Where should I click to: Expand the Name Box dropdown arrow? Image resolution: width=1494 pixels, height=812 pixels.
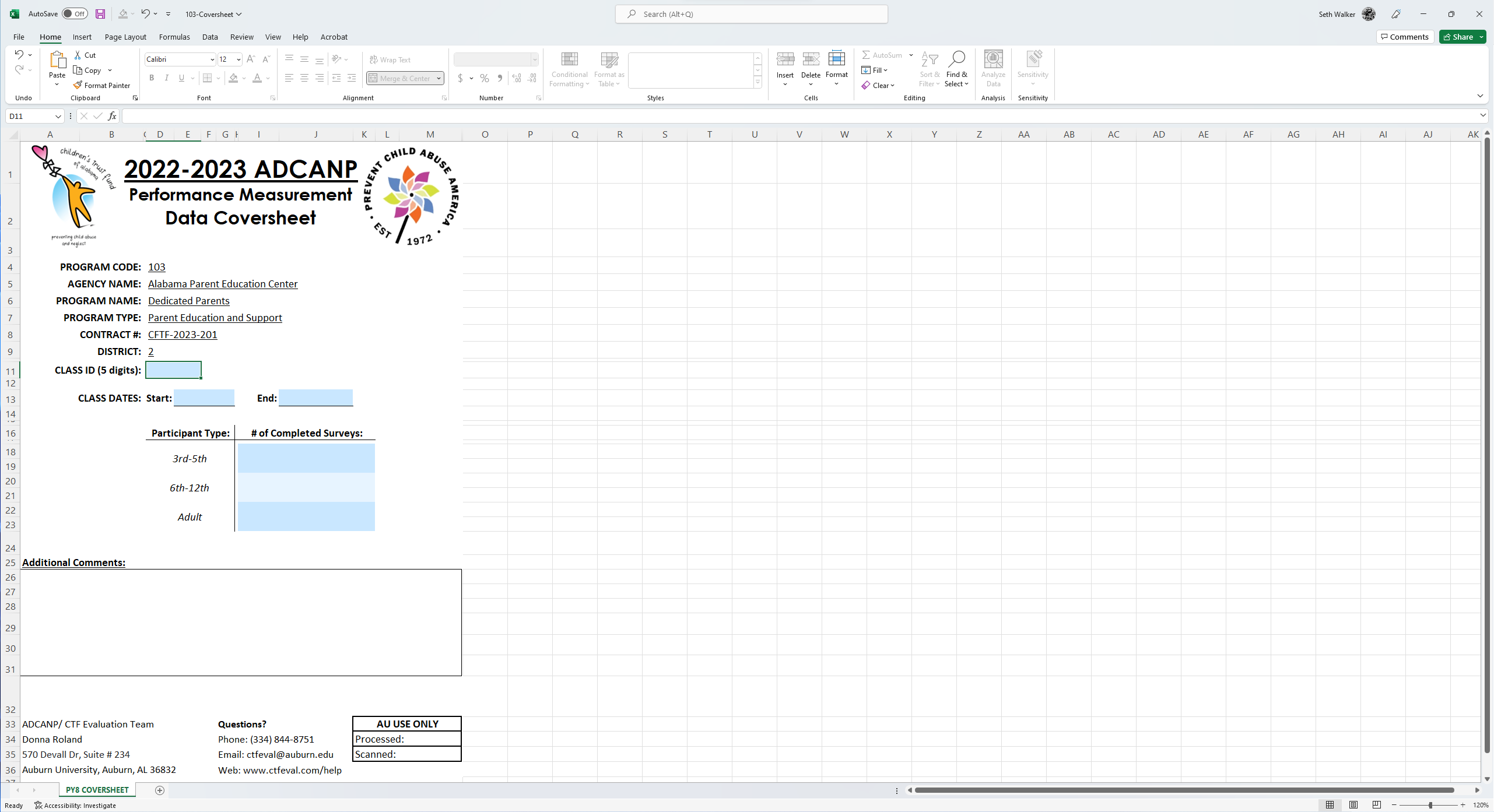click(58, 116)
